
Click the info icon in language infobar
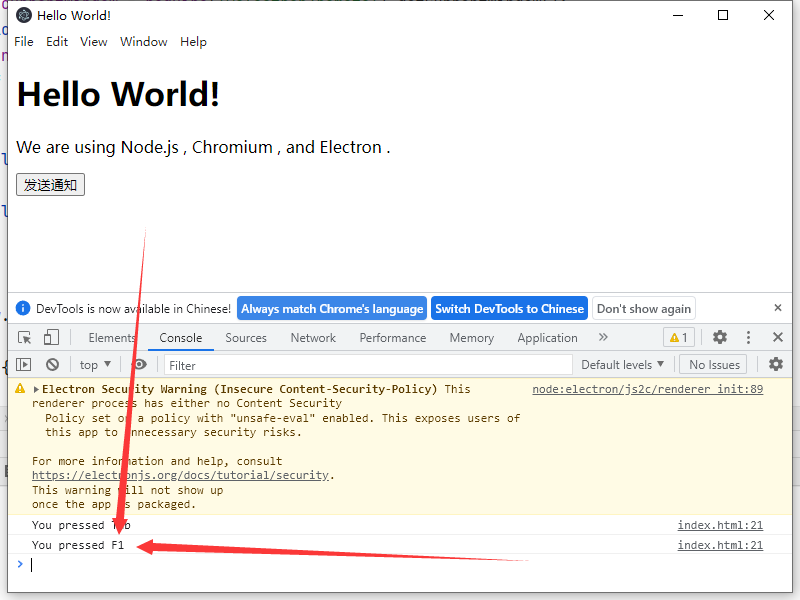23,308
